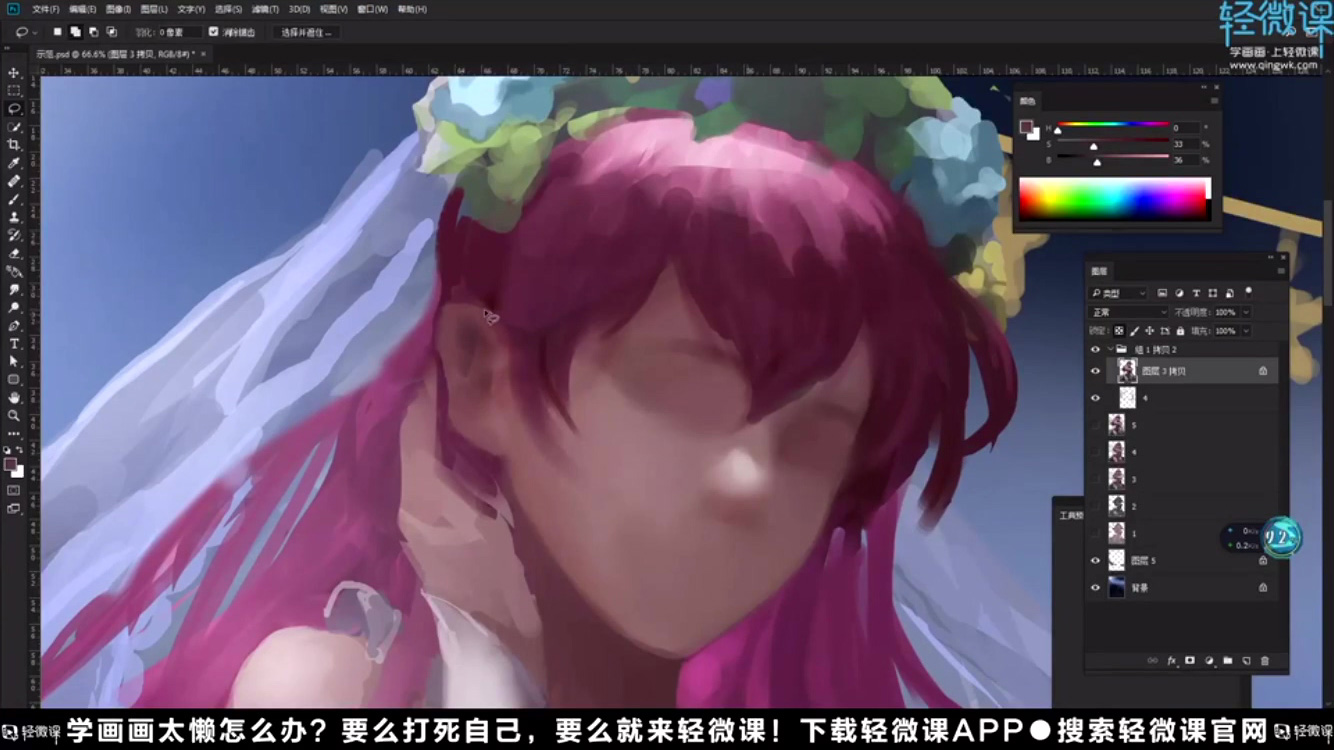The image size is (1334, 750).
Task: Close the 示范.psd document tab
Action: click(x=205, y=54)
